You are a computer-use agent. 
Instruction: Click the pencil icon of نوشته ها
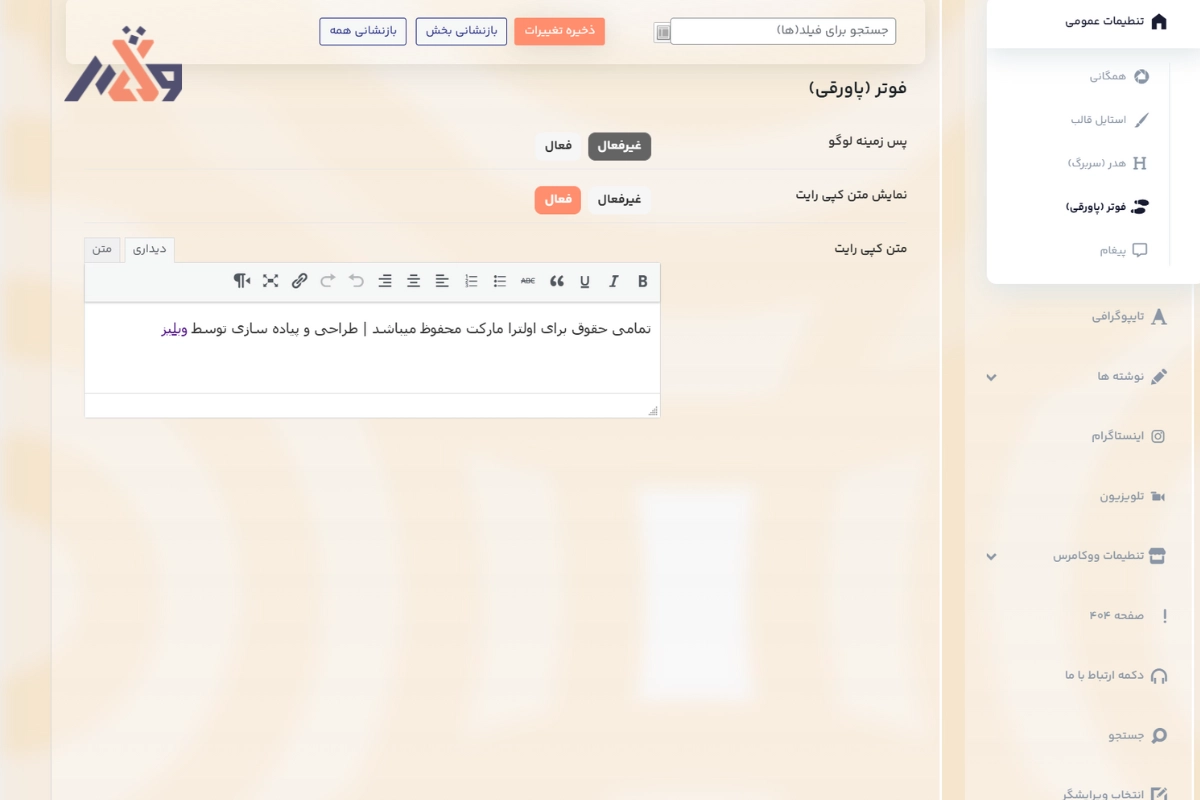pos(1159,377)
